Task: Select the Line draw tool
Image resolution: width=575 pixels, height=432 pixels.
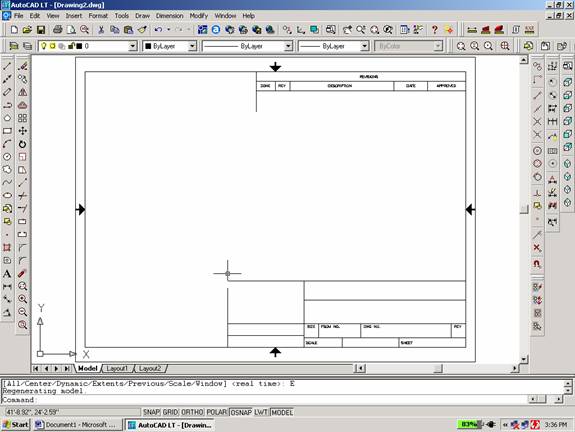Action: point(7,66)
